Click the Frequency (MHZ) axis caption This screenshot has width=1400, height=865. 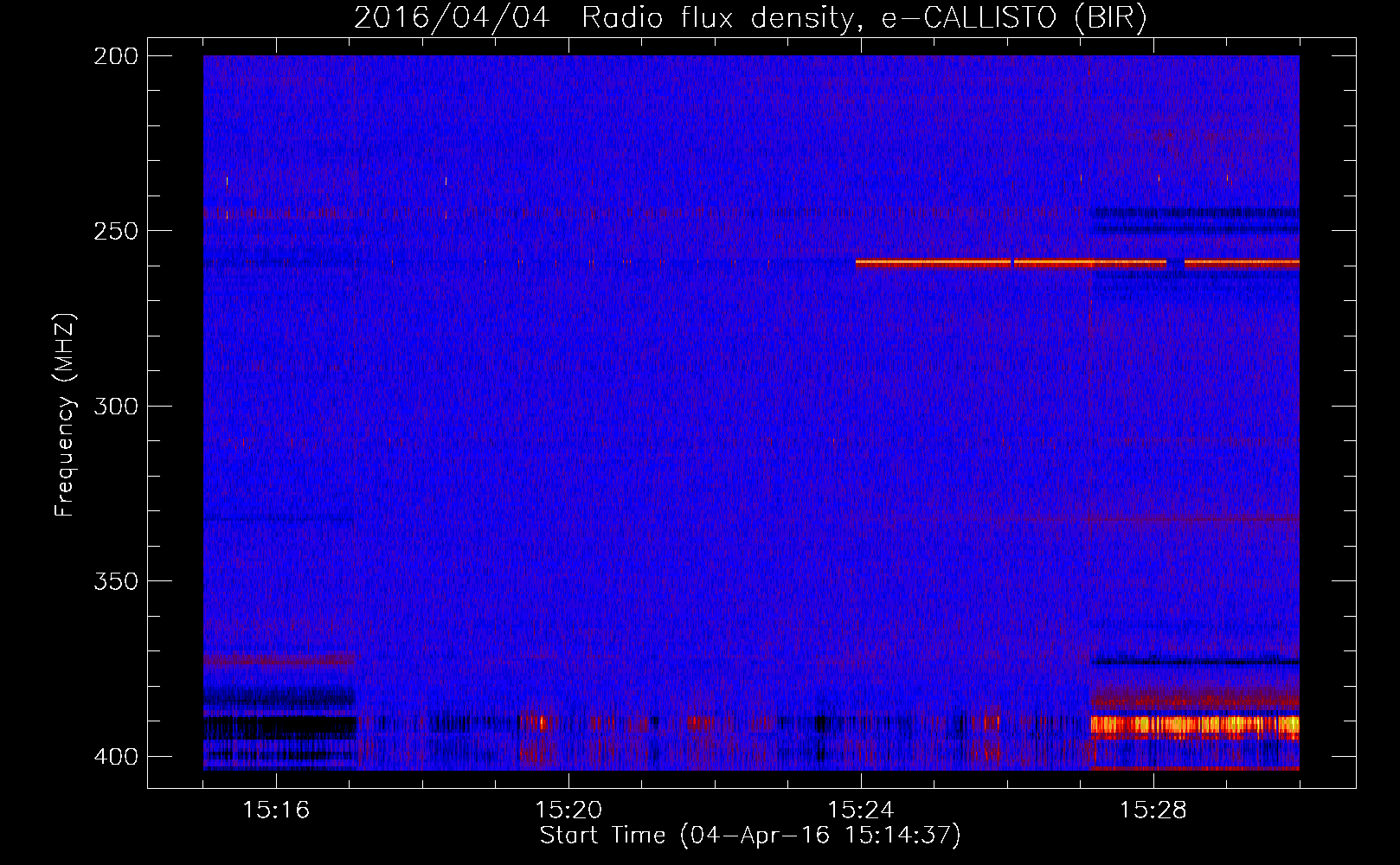(x=65, y=415)
